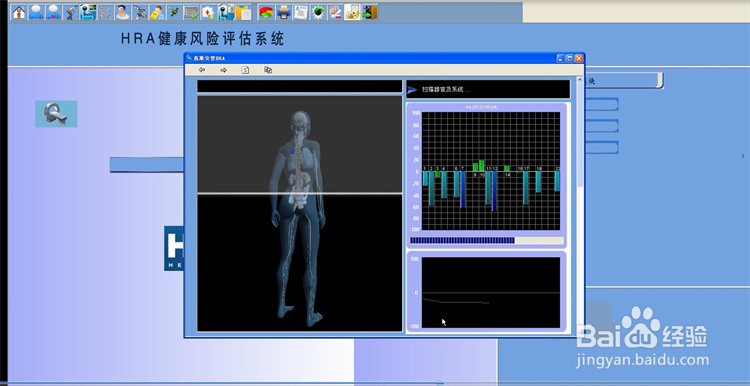Click the HRA window vertical scrollbar
Viewport: 750px width, 386px height.
pyautogui.click(x=580, y=205)
